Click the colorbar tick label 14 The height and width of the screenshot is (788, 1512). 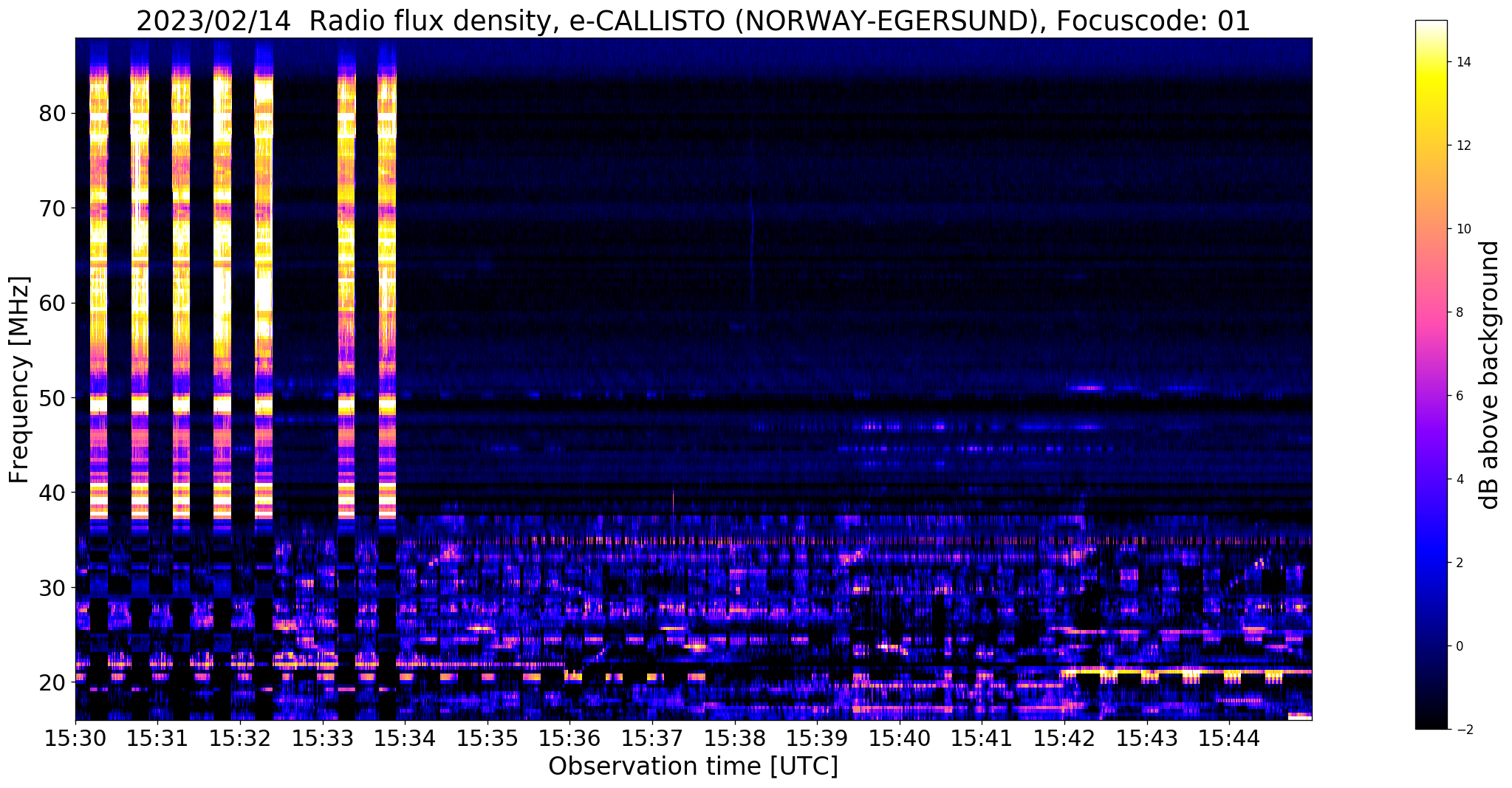pyautogui.click(x=1462, y=62)
